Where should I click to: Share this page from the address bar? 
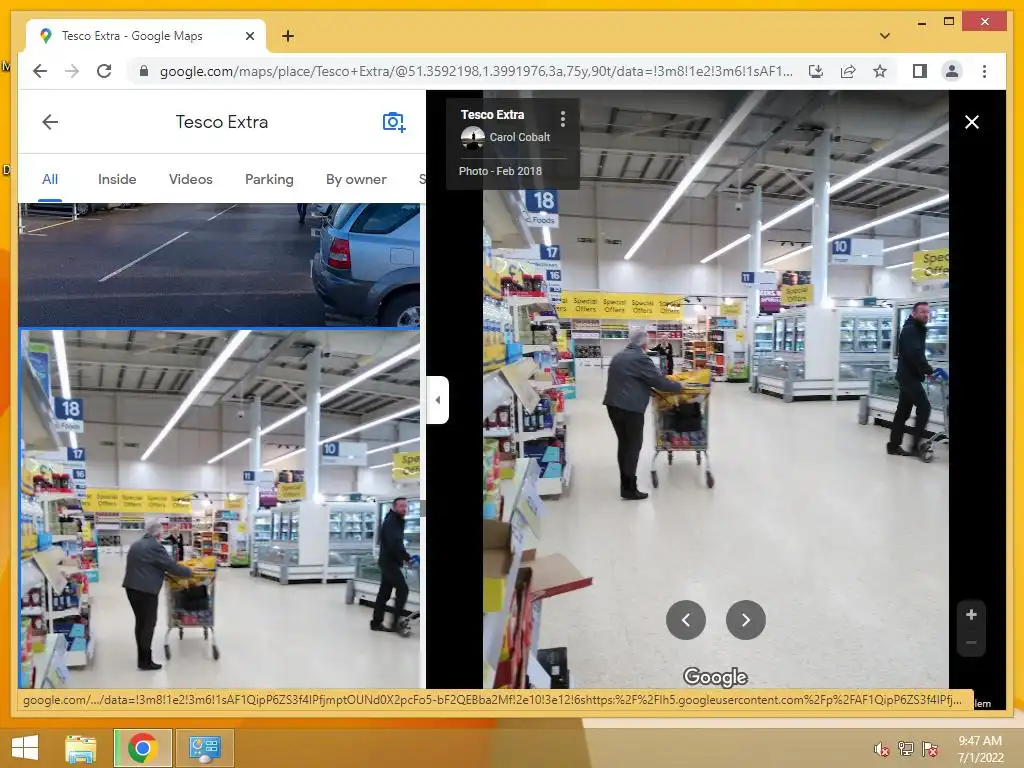coord(848,71)
